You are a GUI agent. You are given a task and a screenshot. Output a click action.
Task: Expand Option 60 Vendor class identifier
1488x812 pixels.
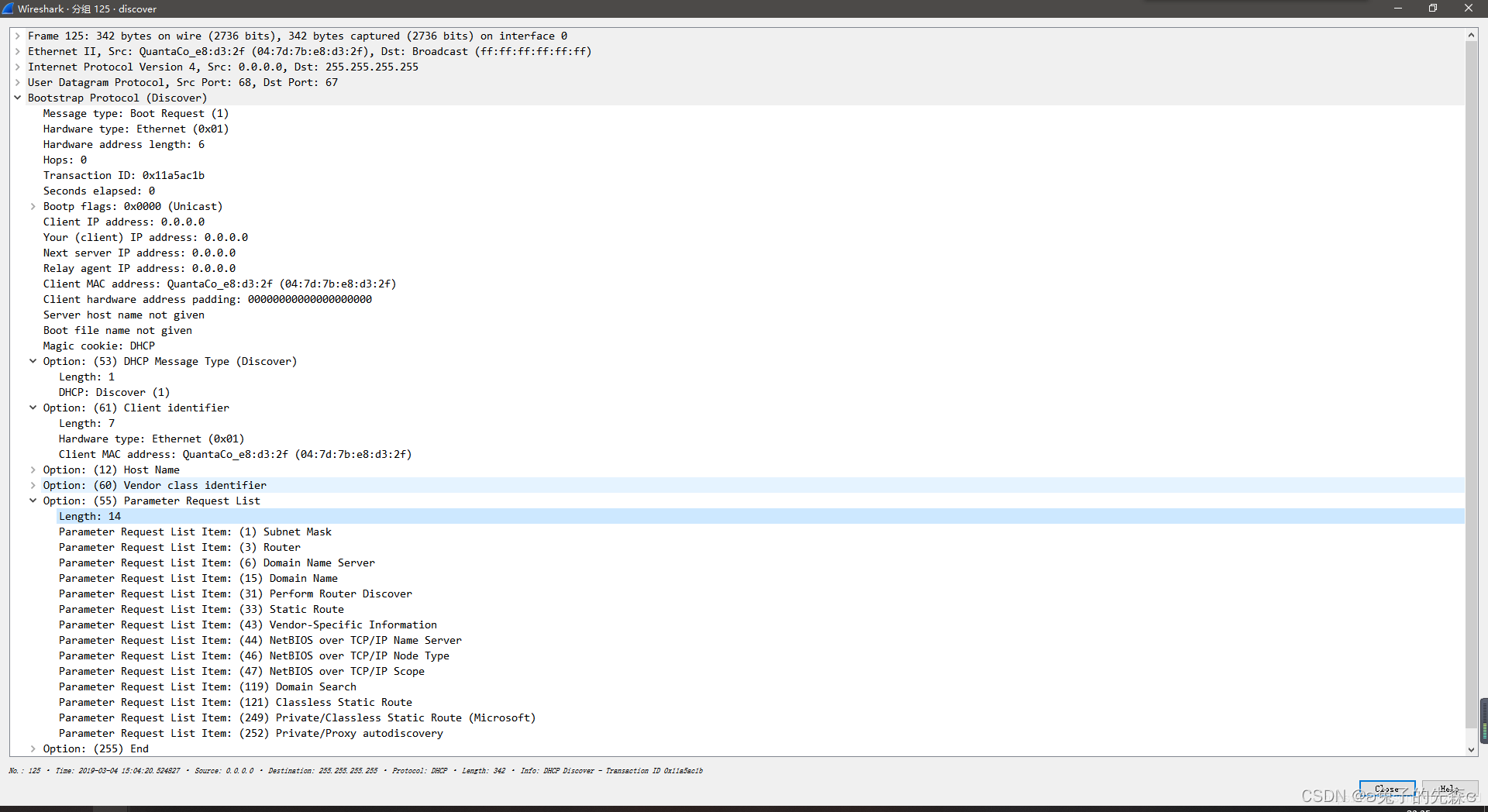pyautogui.click(x=33, y=485)
